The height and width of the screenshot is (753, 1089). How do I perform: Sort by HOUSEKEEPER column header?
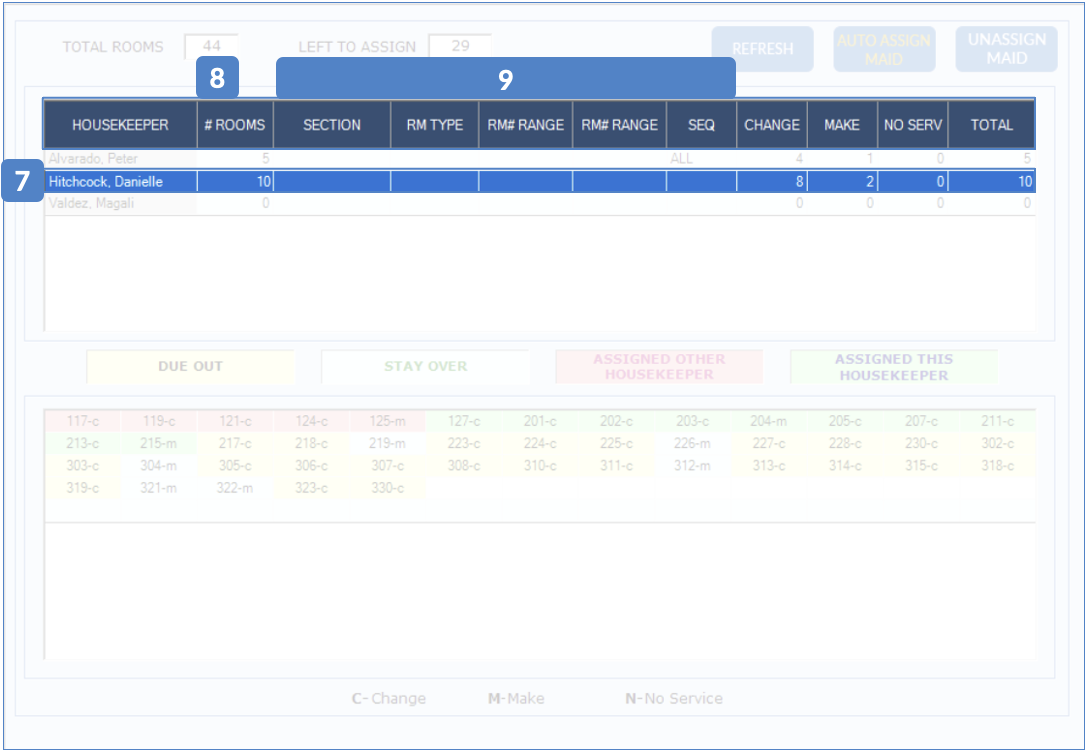pos(120,125)
